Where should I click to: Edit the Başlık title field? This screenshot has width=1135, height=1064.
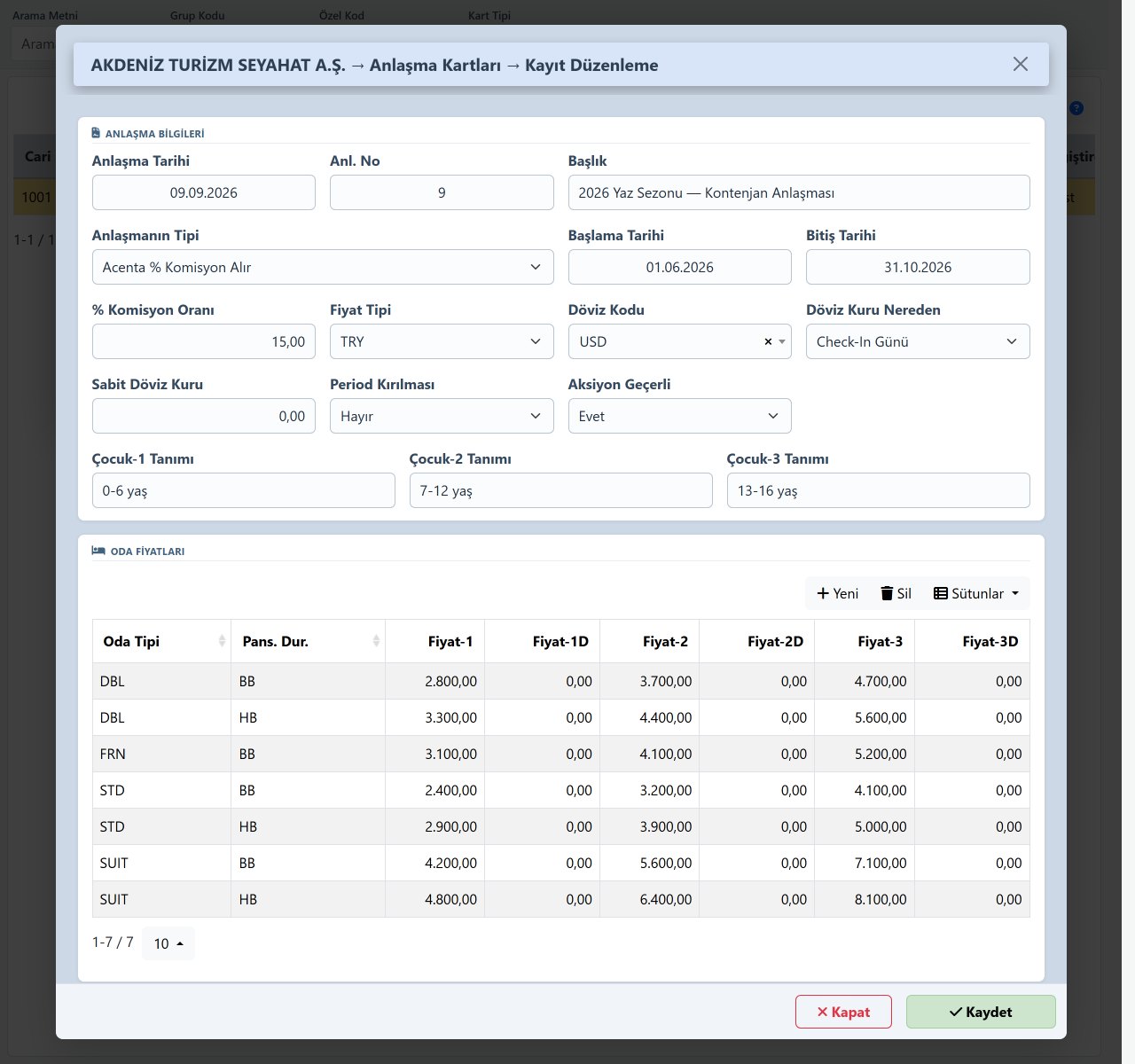799,192
